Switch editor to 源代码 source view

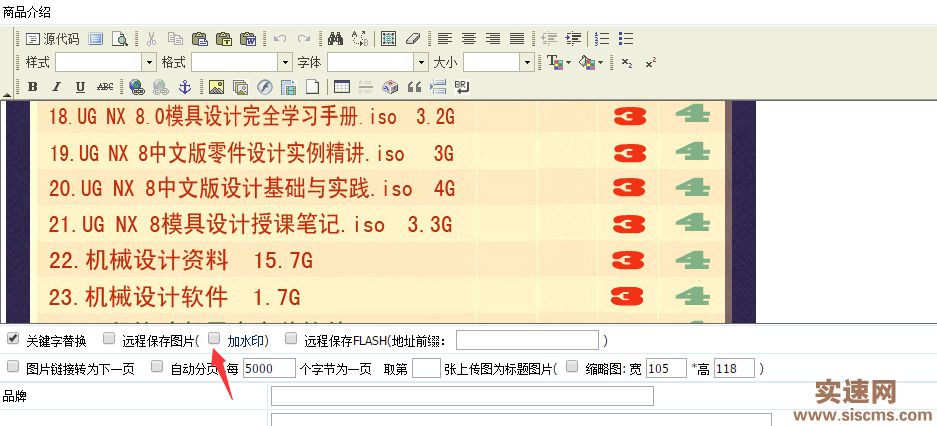point(53,39)
